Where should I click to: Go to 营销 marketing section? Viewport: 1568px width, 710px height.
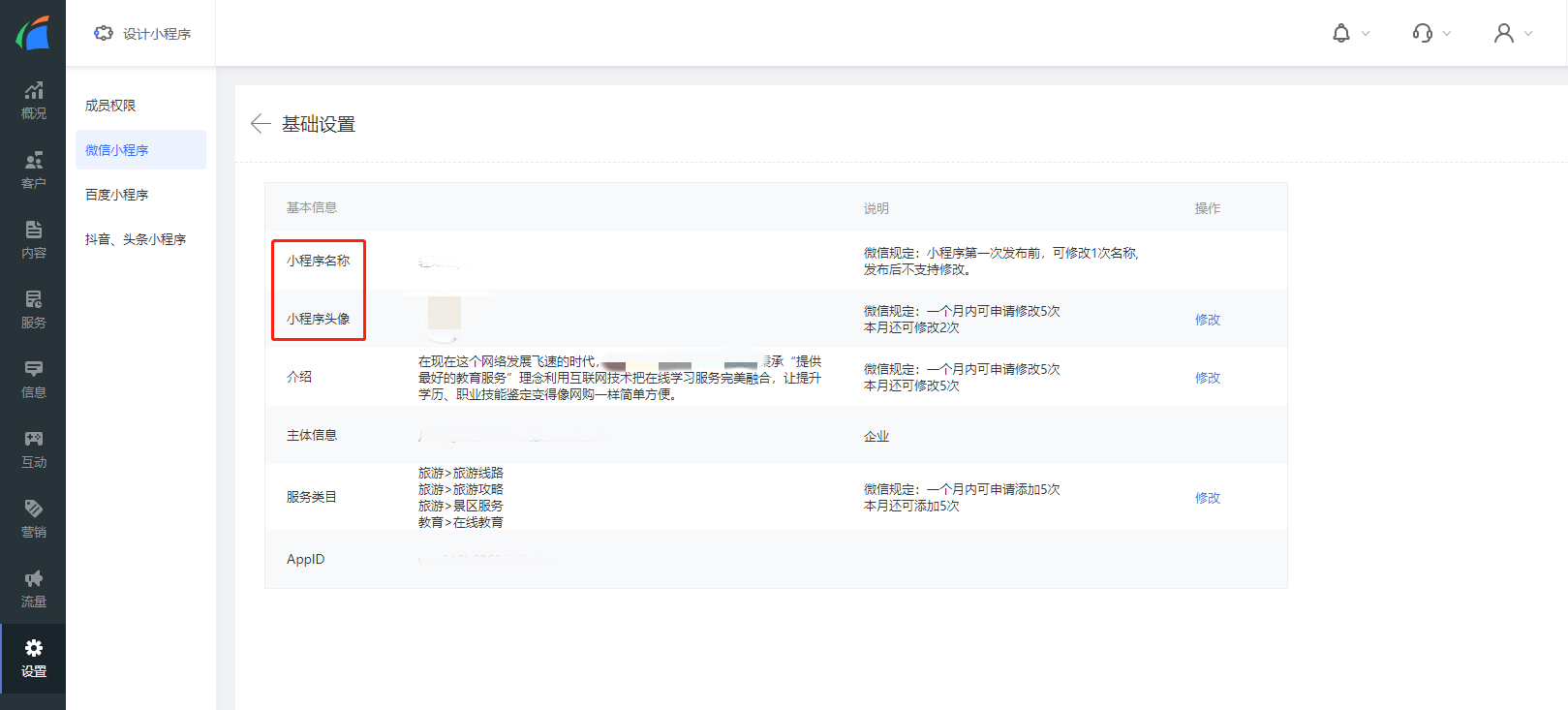coord(33,518)
